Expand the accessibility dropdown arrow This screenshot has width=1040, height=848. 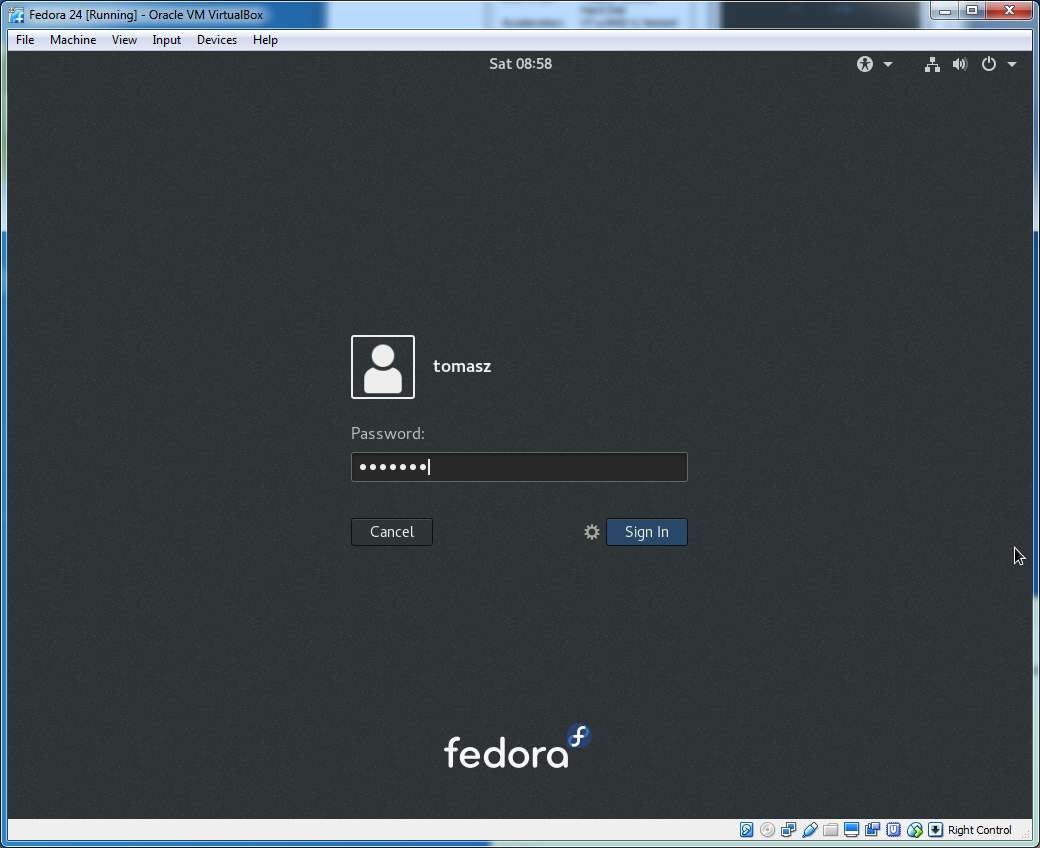[887, 64]
